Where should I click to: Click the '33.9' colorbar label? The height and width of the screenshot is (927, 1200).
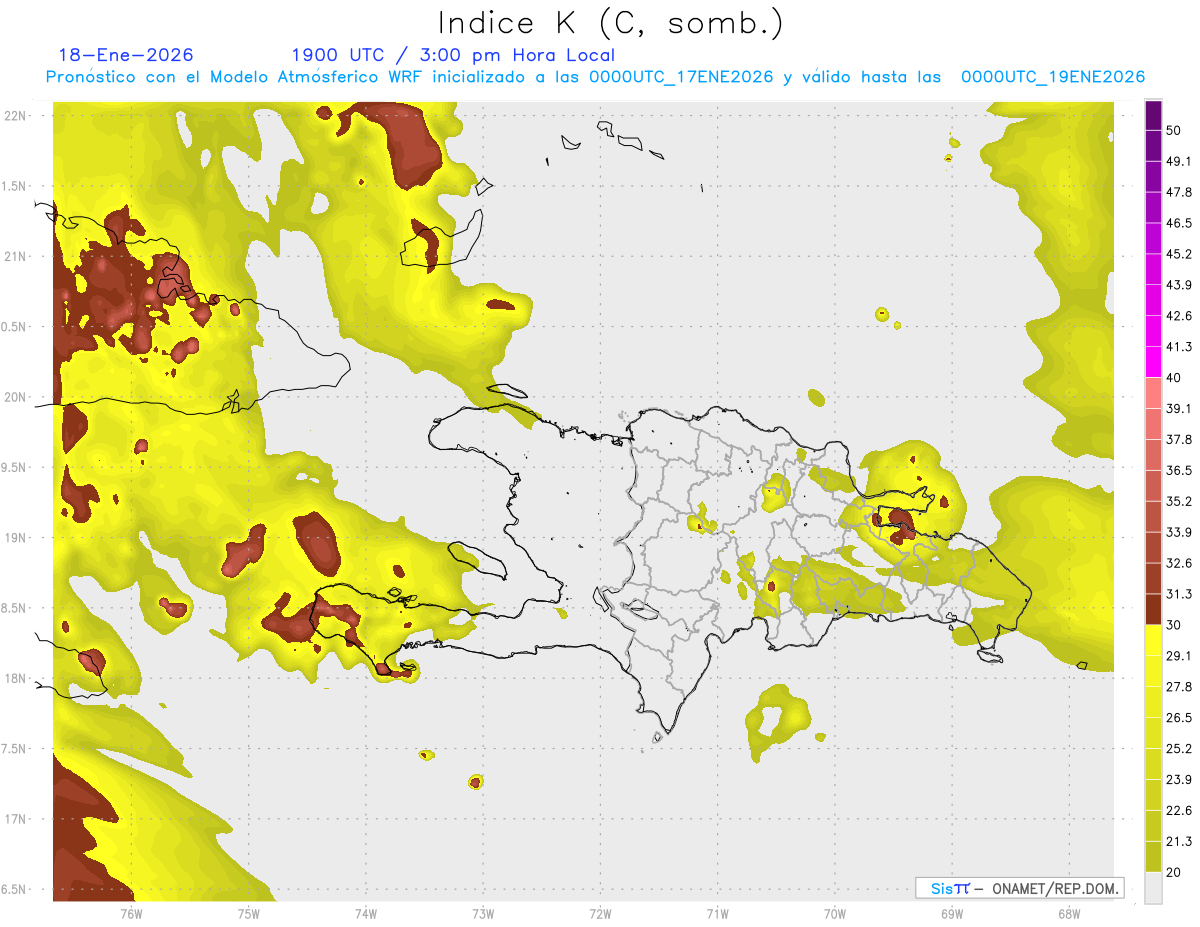(1179, 532)
